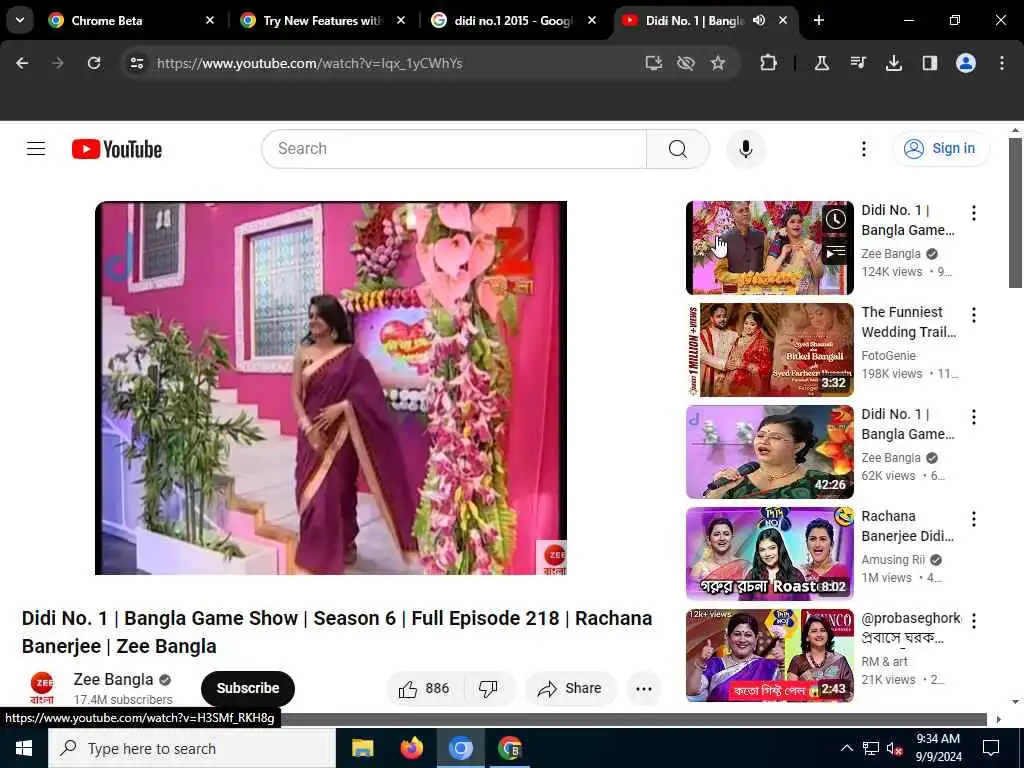Go back to previous page
The width and height of the screenshot is (1024, 768).
coord(22,63)
